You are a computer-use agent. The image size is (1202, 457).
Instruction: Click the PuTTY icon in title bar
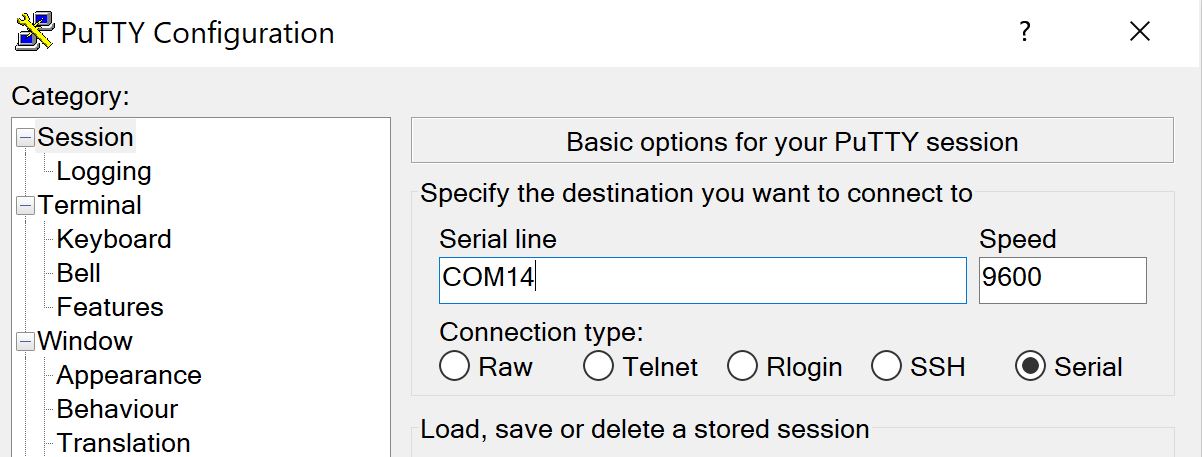coord(33,32)
